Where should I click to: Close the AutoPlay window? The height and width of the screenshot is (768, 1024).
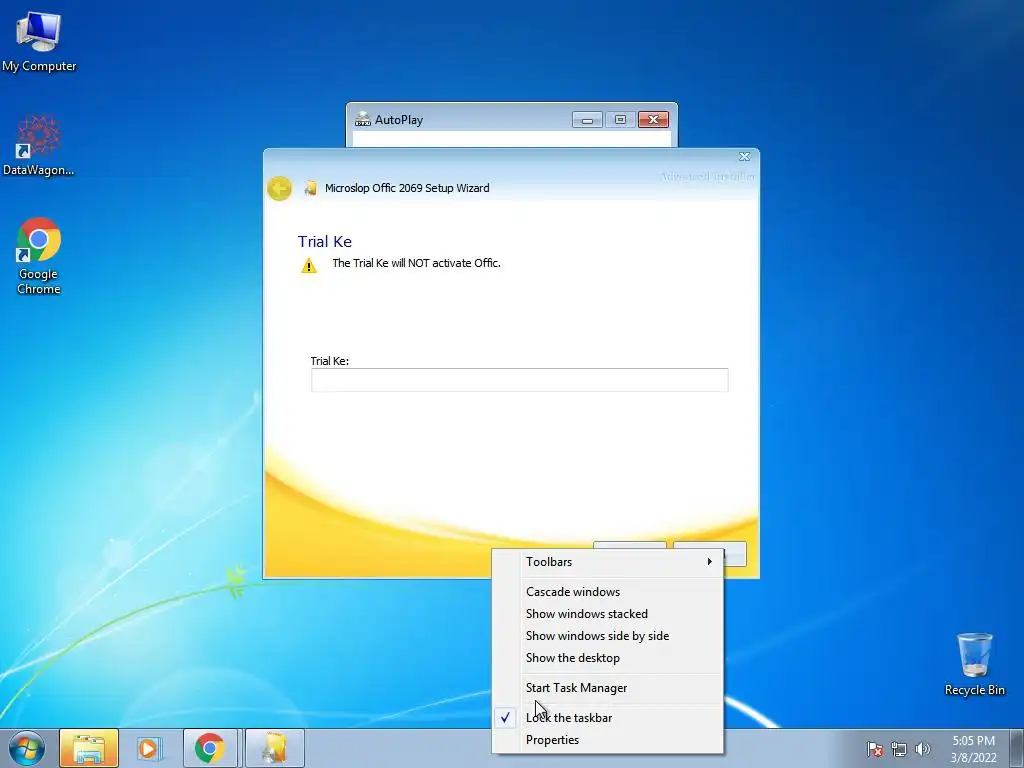[653, 120]
